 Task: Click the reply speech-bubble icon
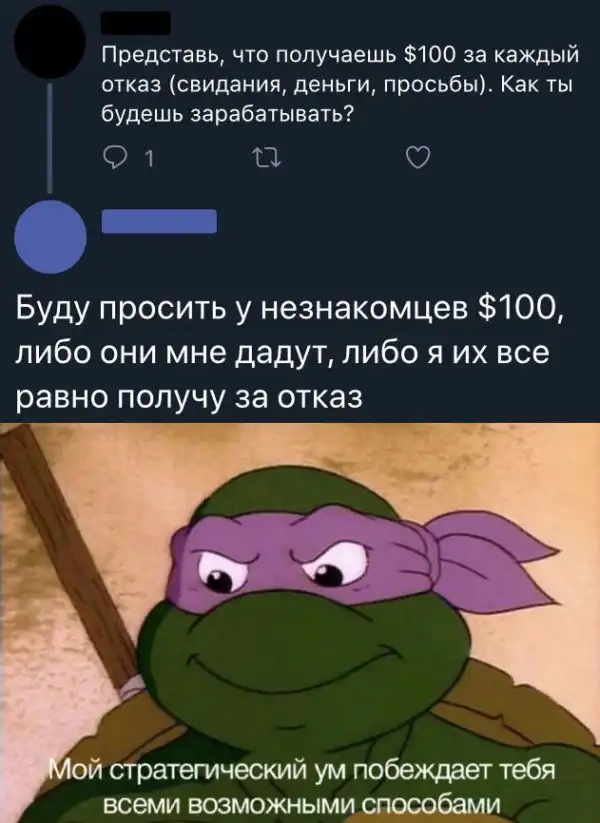pos(113,157)
